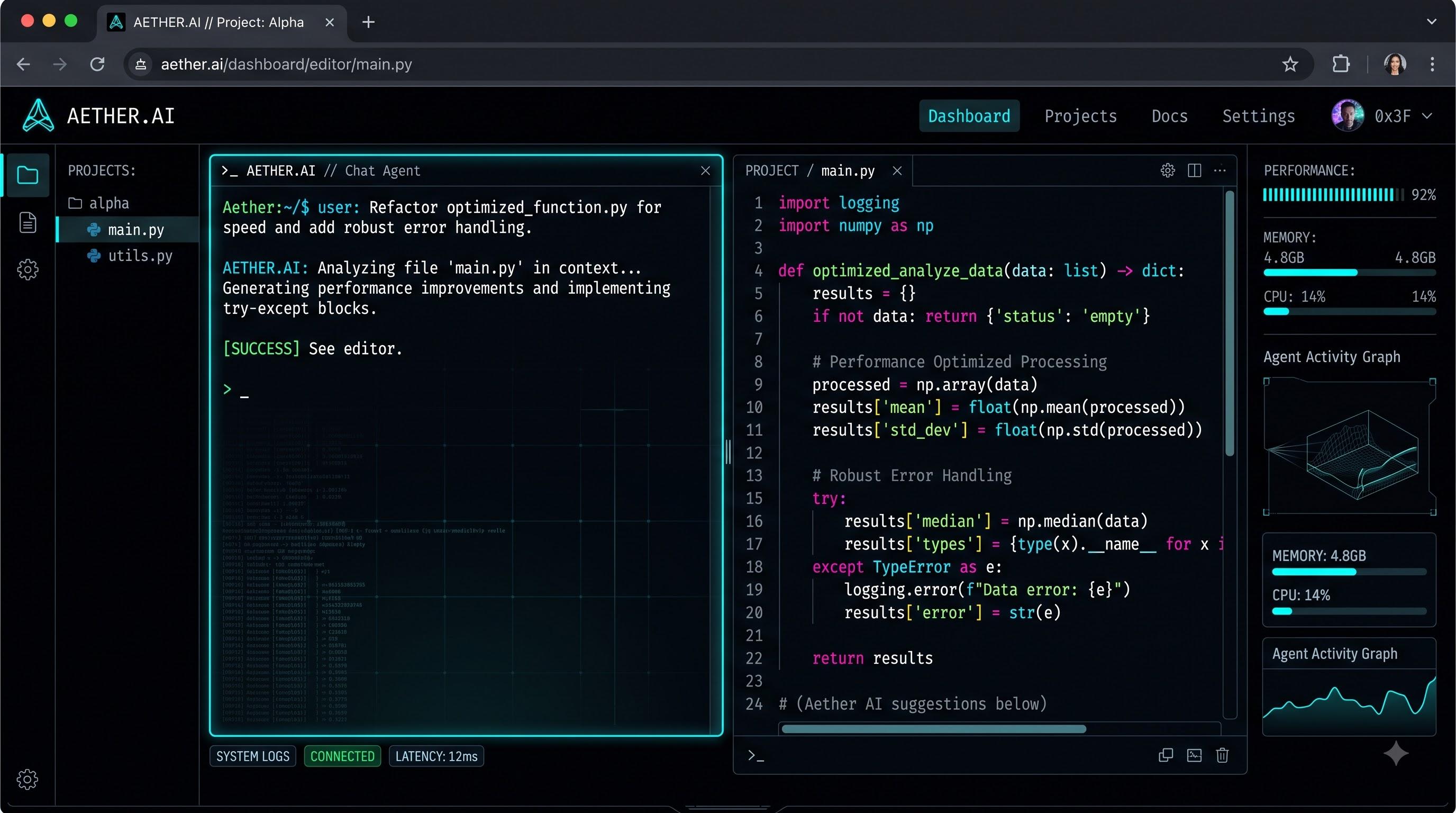This screenshot has width=1456, height=813.
Task: Click the terminal image snapshot icon
Action: click(1194, 755)
